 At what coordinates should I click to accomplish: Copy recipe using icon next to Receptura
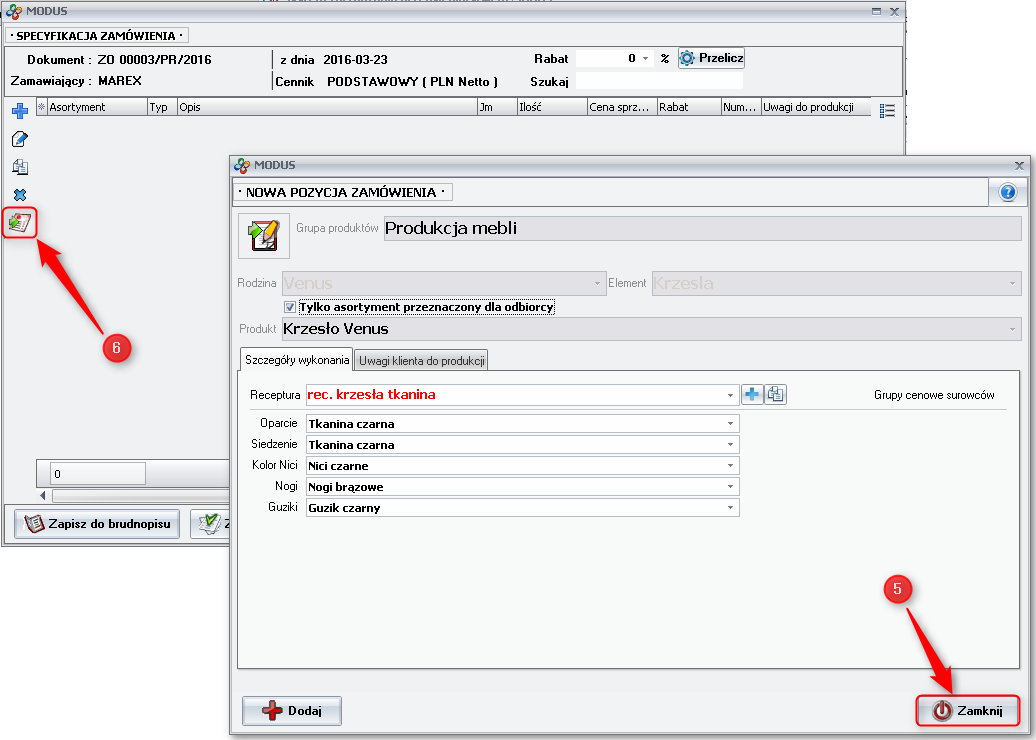coord(776,394)
